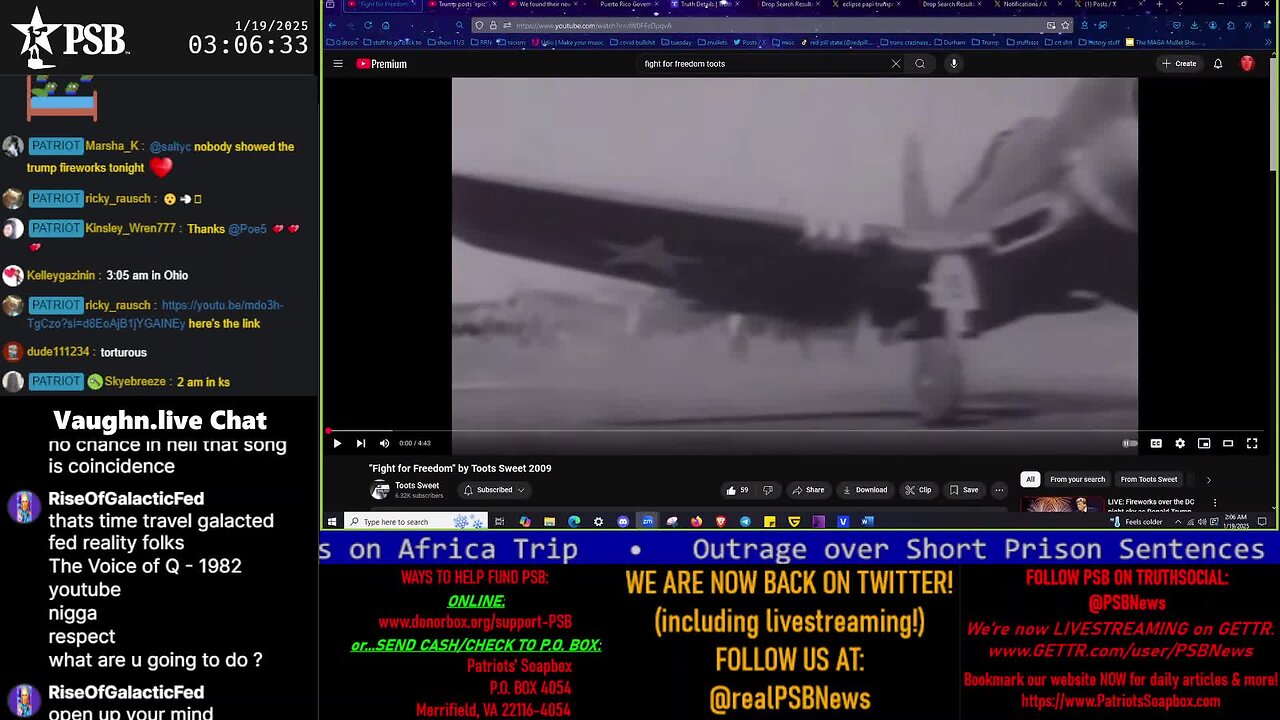
Task: Toggle closed captions in YouTube player
Action: (1156, 443)
